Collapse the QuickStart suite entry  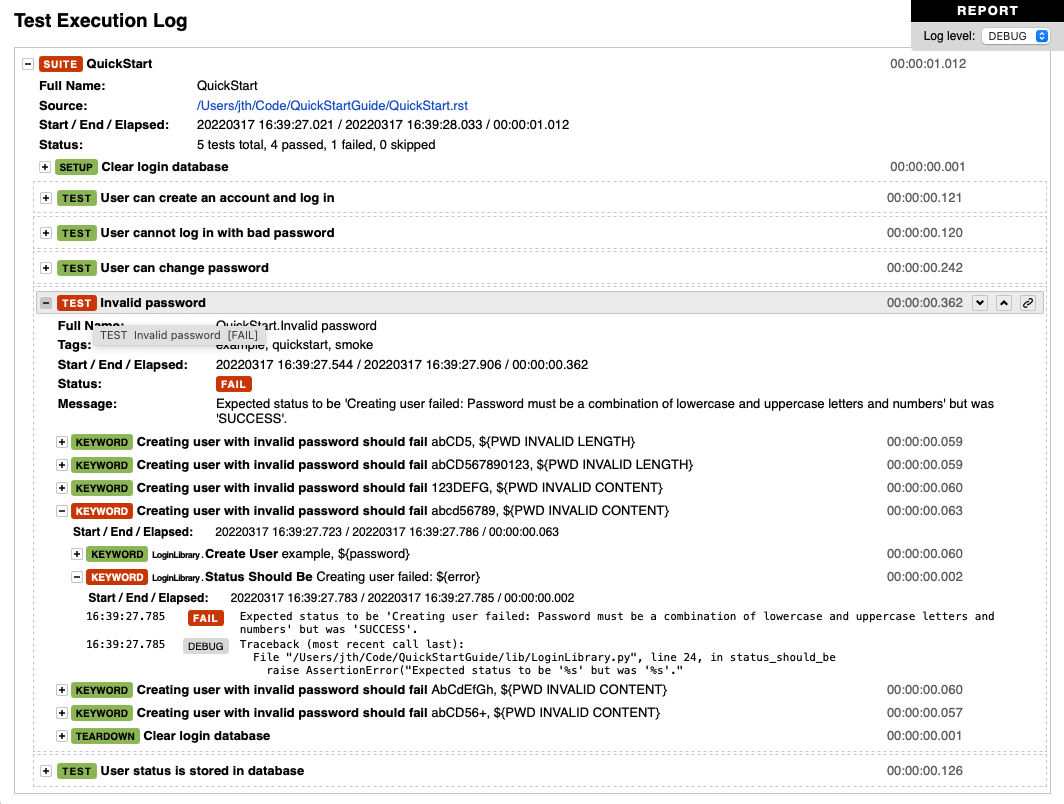(x=26, y=63)
